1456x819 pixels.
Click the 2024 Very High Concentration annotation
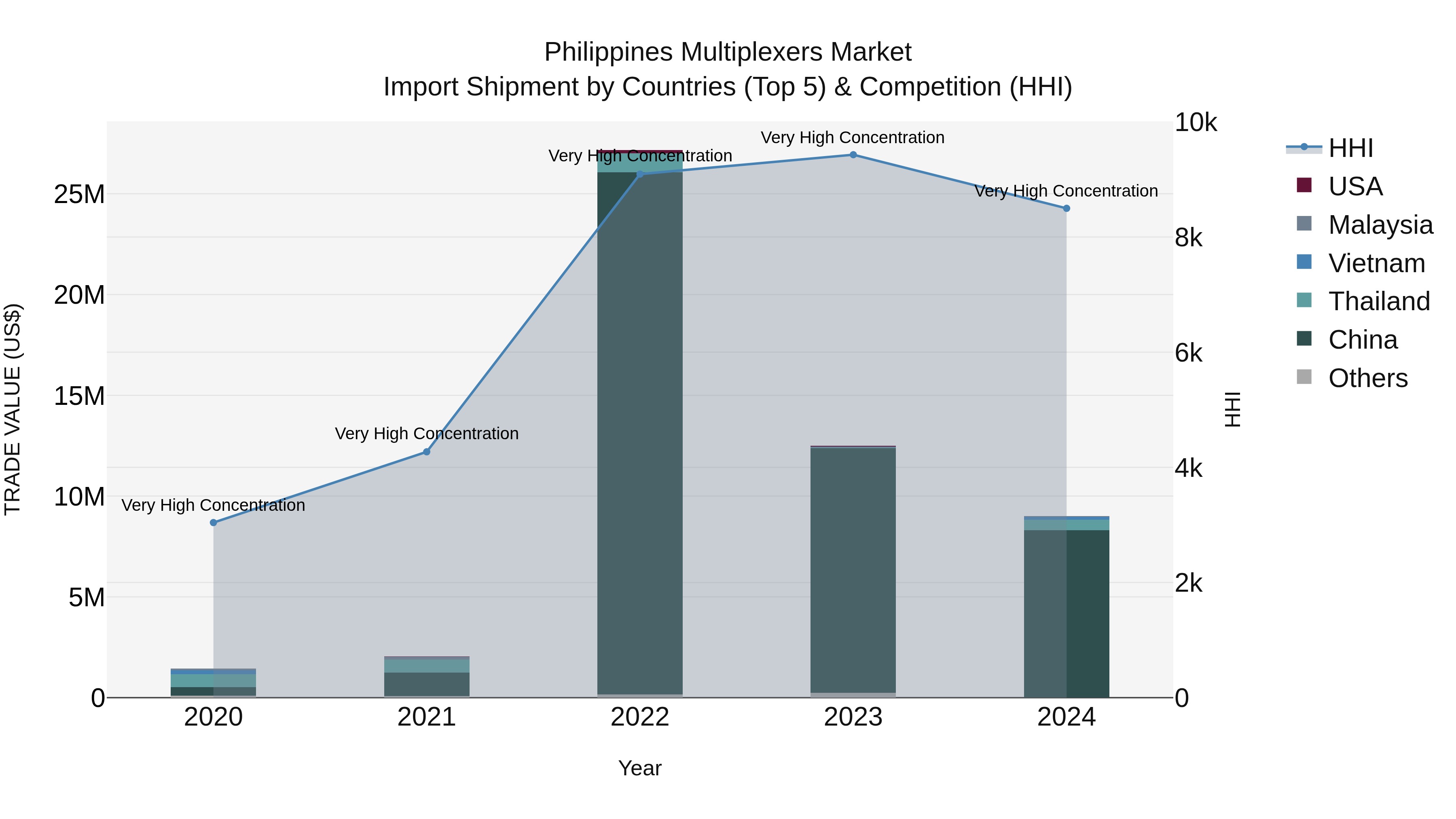click(x=1066, y=191)
